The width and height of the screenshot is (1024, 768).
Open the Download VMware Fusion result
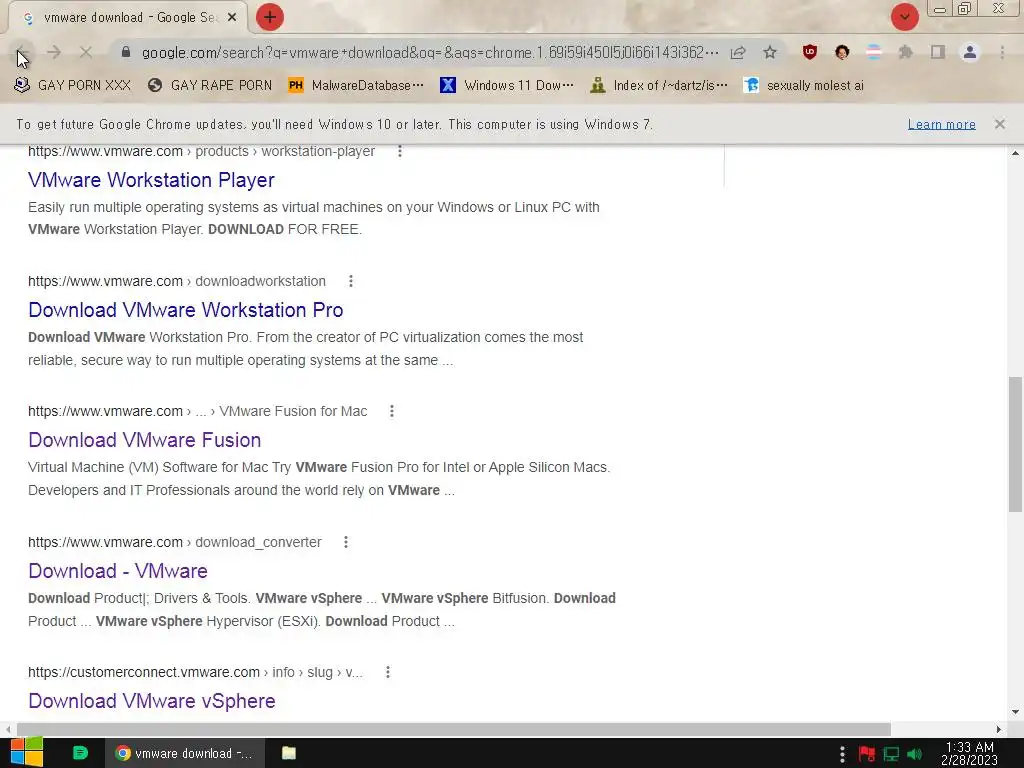144,440
